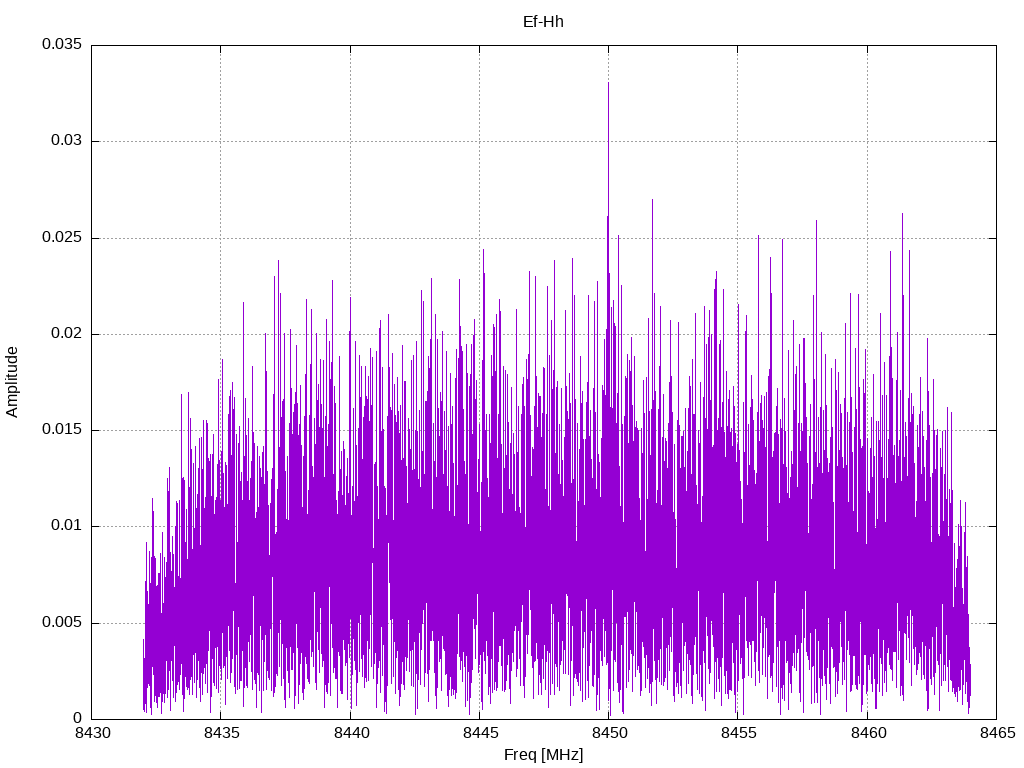The height and width of the screenshot is (768, 1024).
Task: Click the 'Freq [MHz]' x-axis label
Action: tap(543, 755)
